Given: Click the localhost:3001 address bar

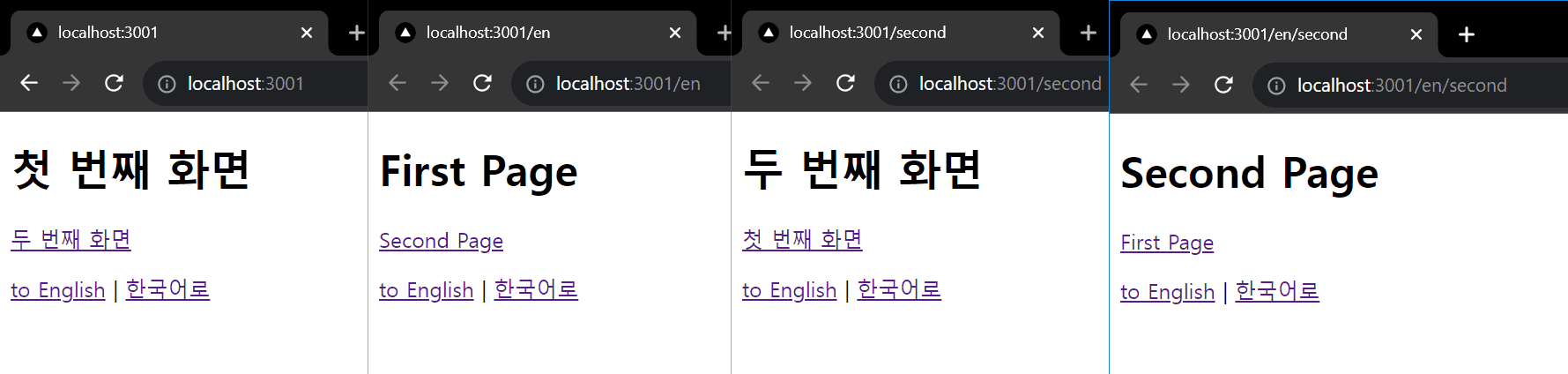Looking at the screenshot, I should pos(256,84).
